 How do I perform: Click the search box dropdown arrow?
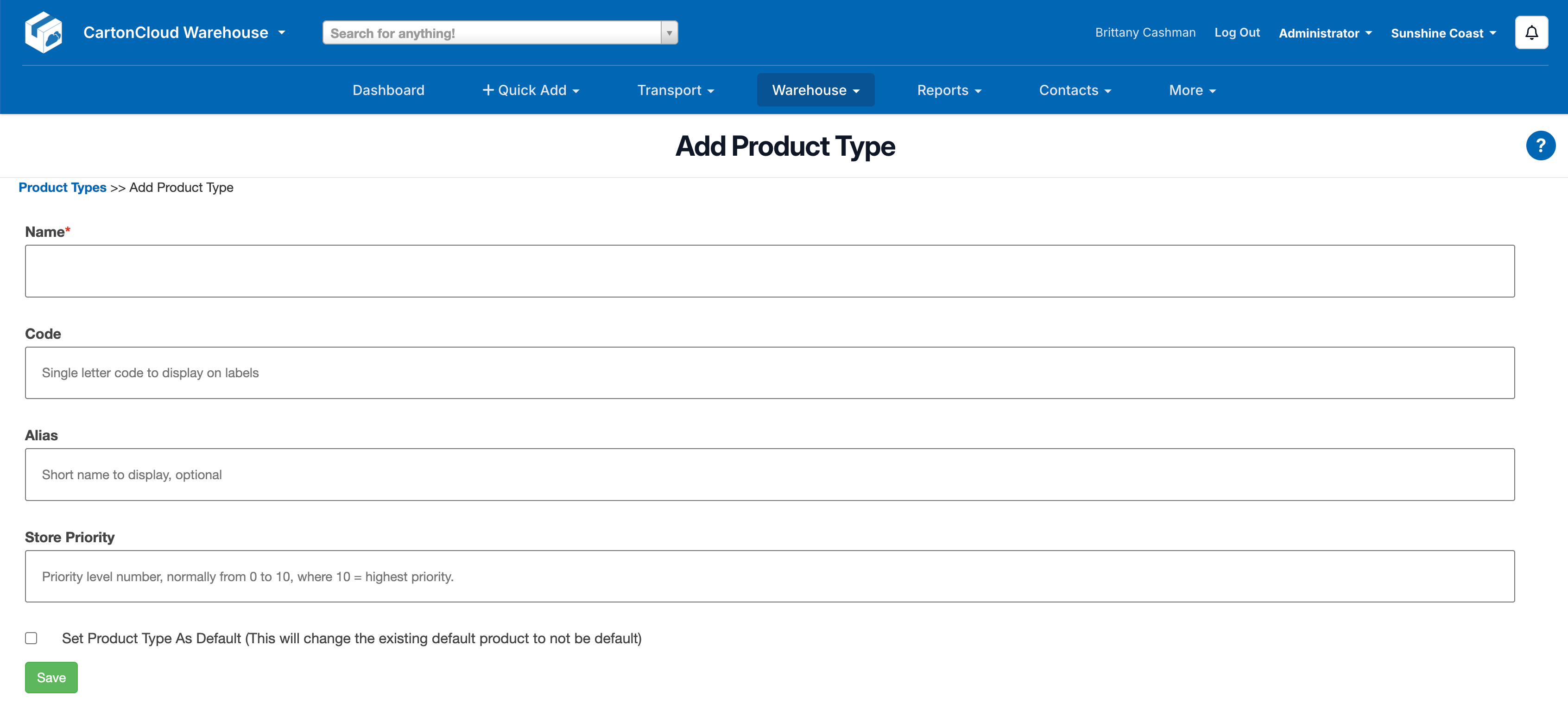point(669,33)
